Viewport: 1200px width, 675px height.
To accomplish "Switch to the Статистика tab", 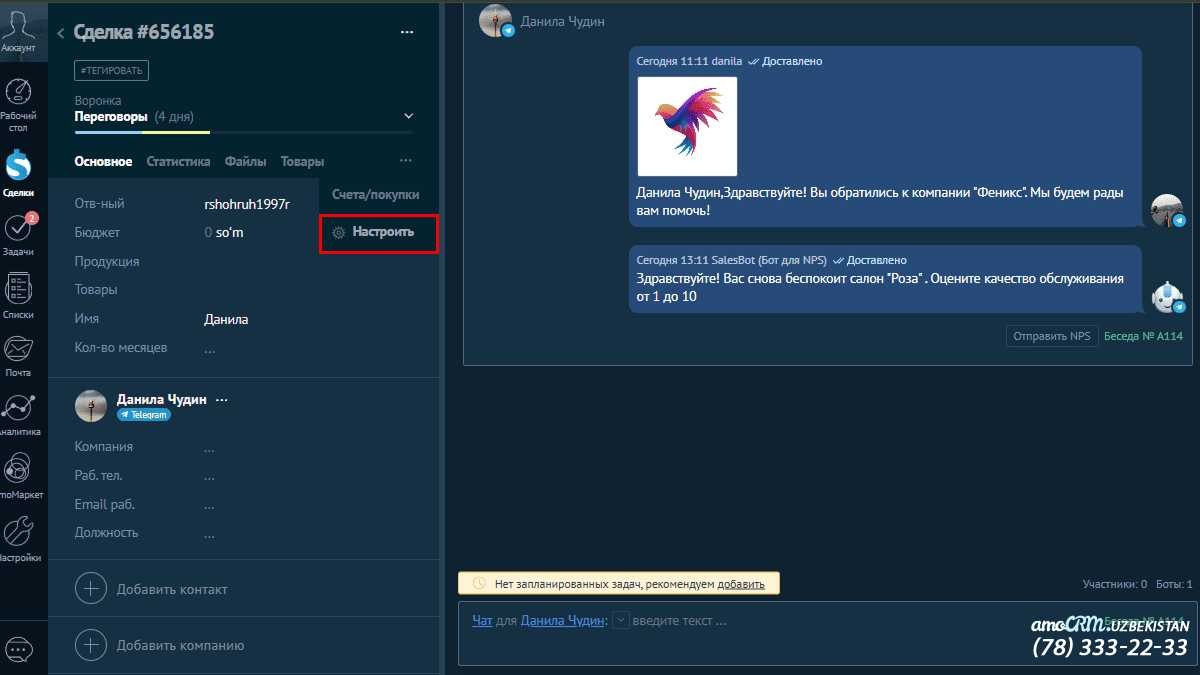I will [x=178, y=161].
